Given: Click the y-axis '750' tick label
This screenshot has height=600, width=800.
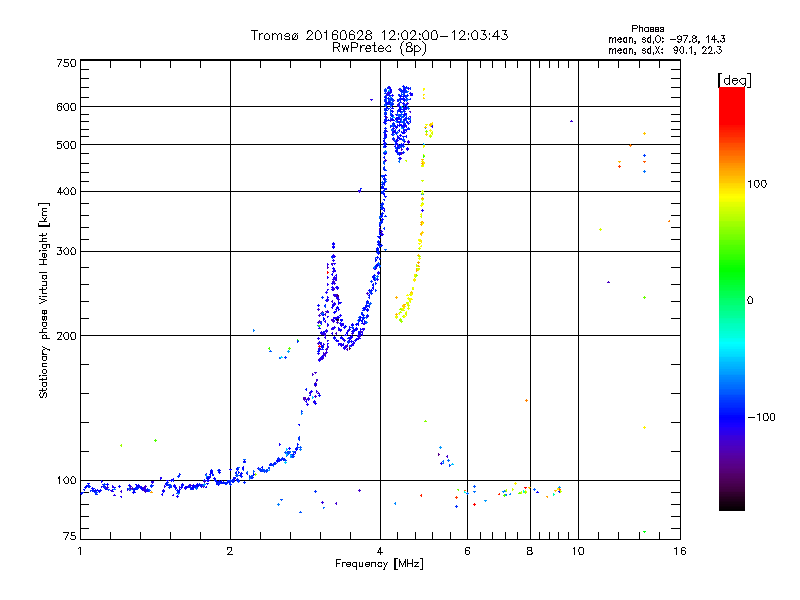Looking at the screenshot, I should 66,63.
